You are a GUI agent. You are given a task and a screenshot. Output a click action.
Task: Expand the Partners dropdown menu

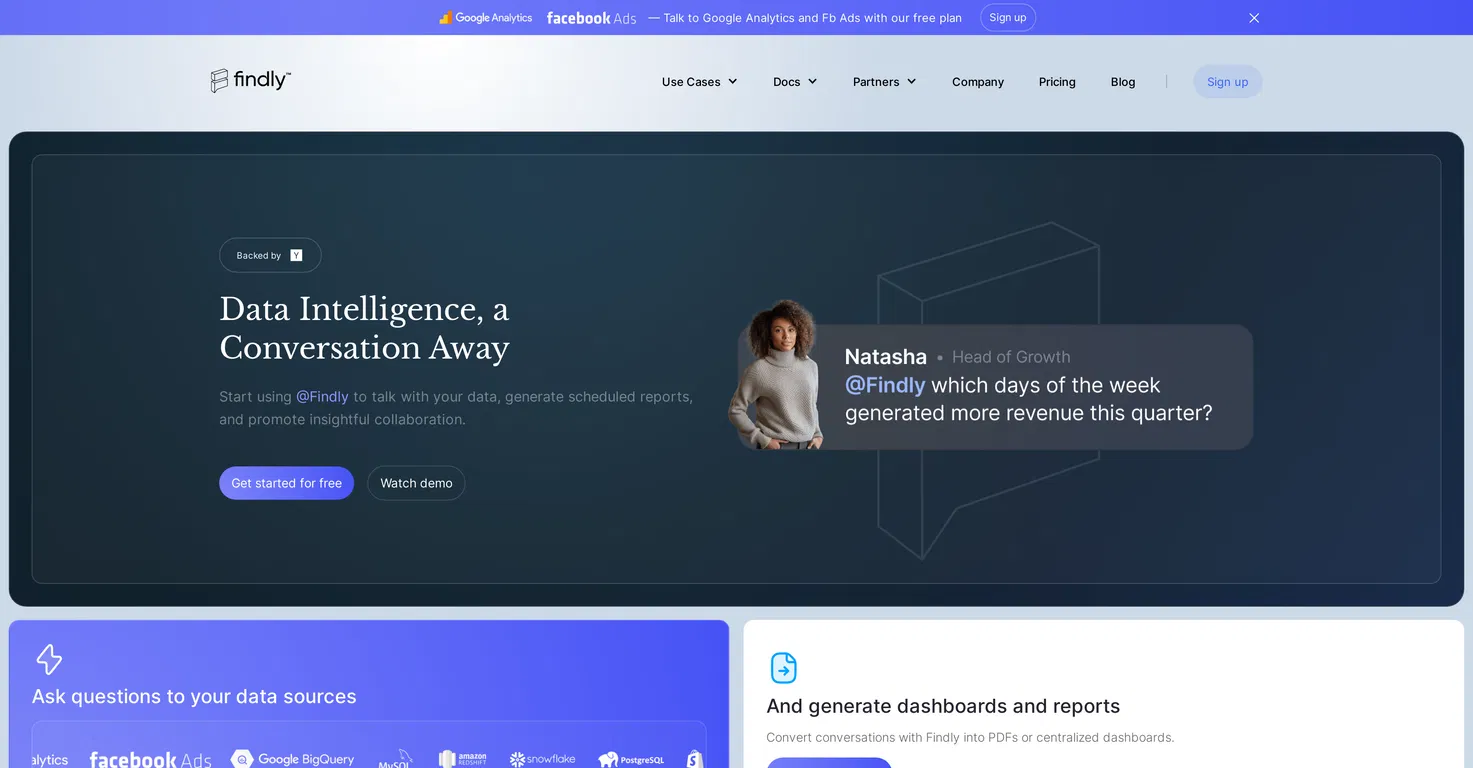tap(884, 82)
